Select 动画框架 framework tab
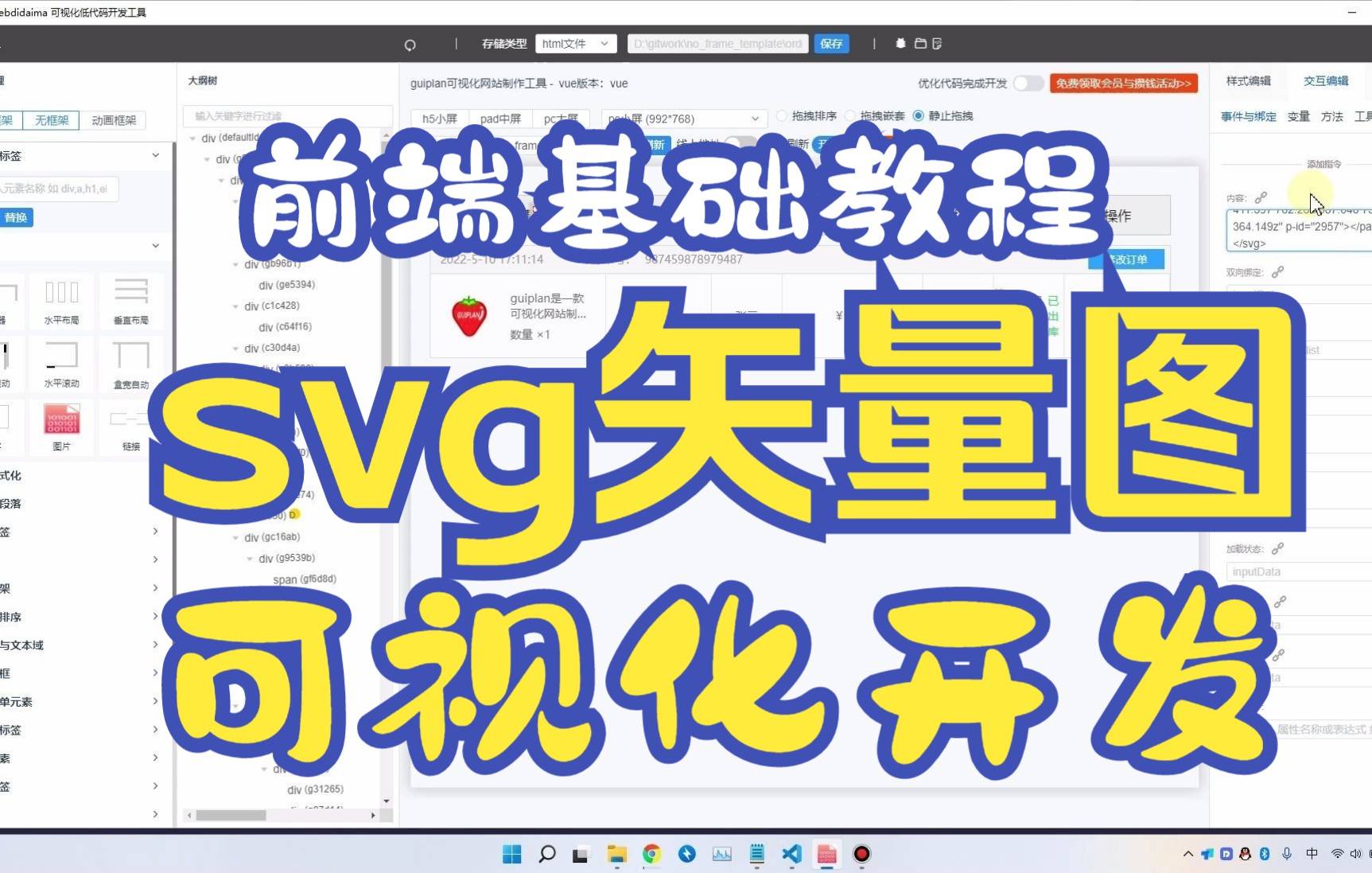This screenshot has width=1372, height=873. pos(114,120)
